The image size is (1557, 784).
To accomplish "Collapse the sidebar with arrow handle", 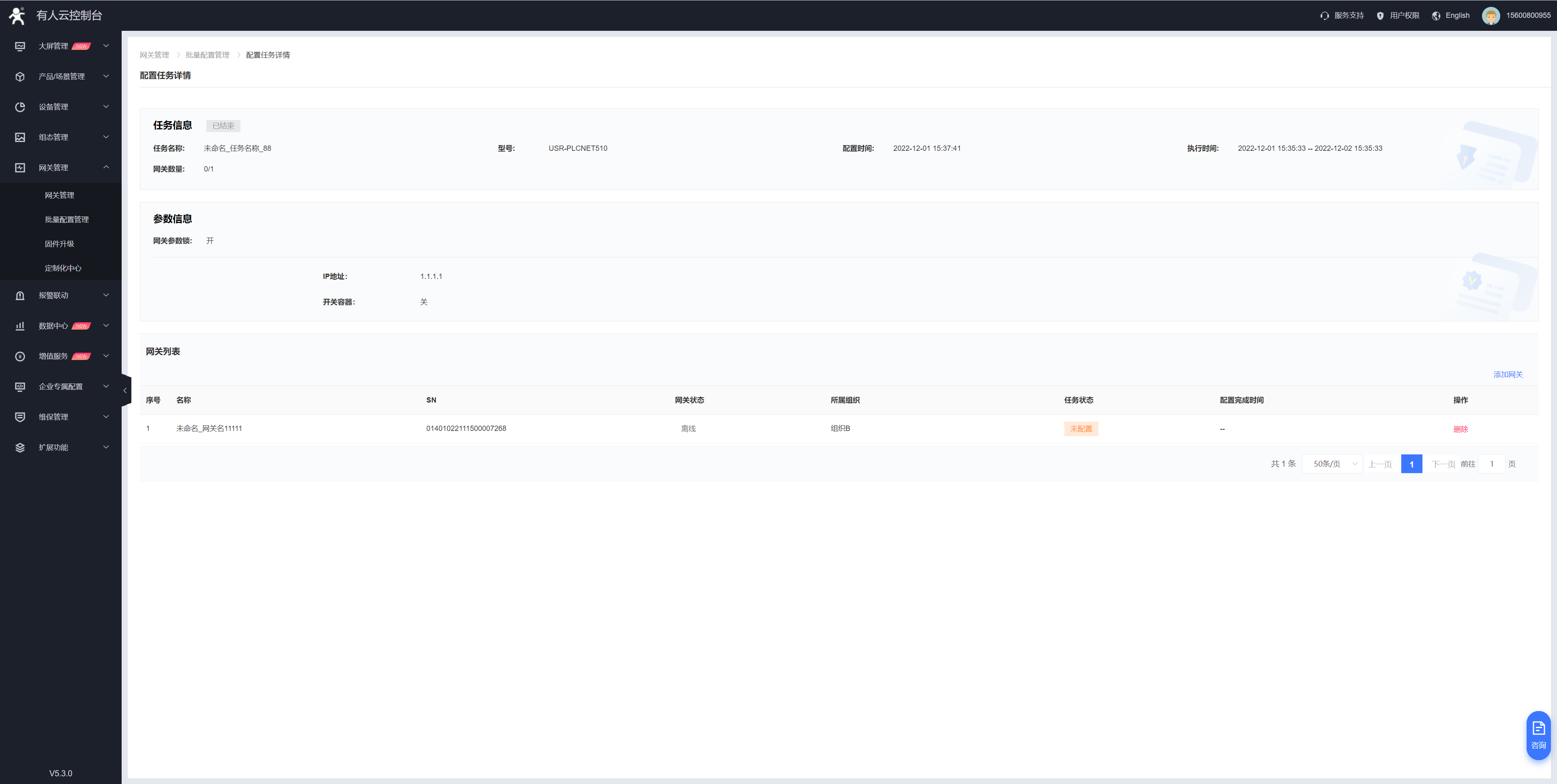I will (x=125, y=390).
